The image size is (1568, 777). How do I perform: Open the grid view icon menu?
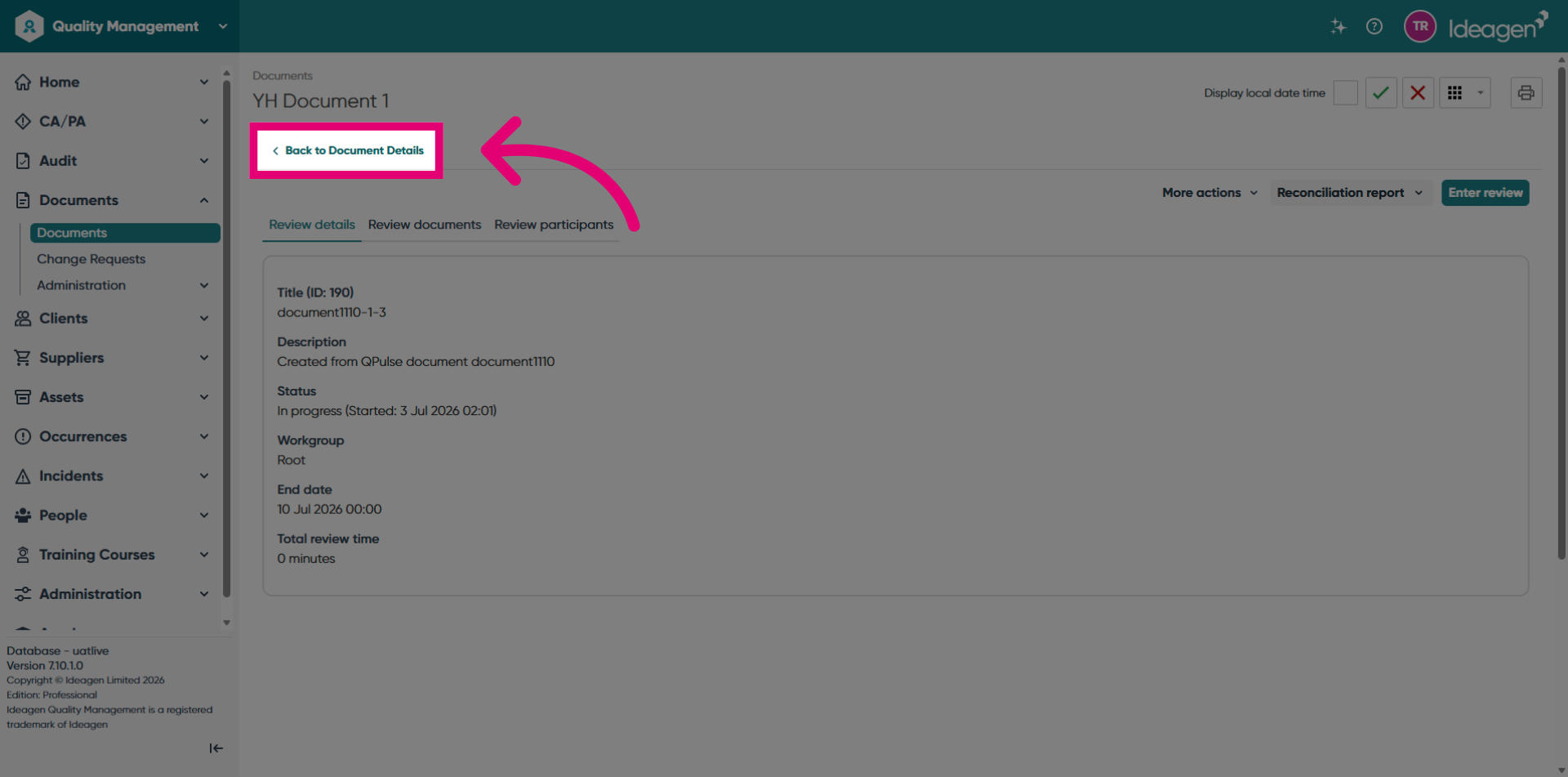1465,93
